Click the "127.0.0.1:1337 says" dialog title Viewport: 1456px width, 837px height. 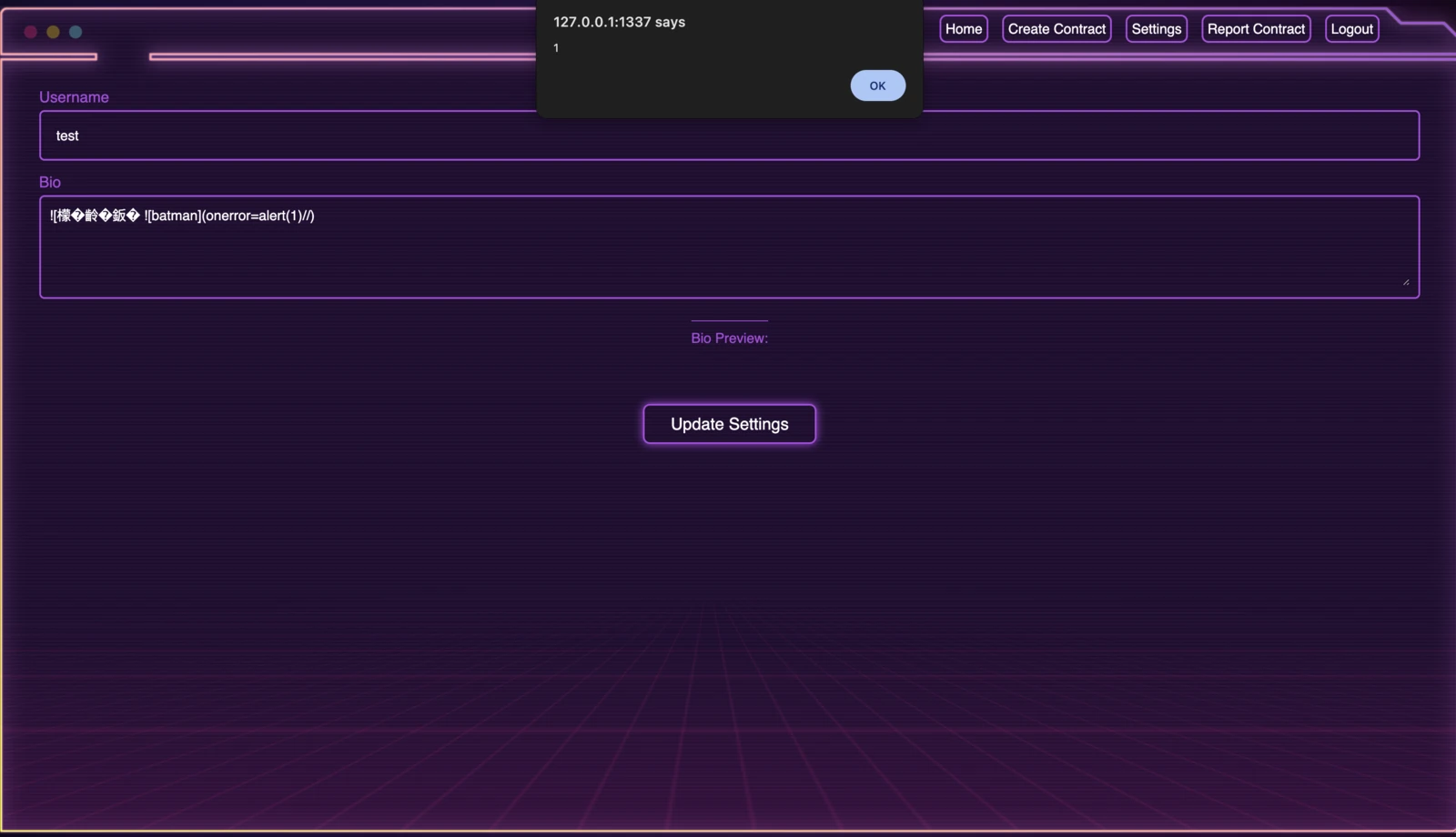(619, 22)
